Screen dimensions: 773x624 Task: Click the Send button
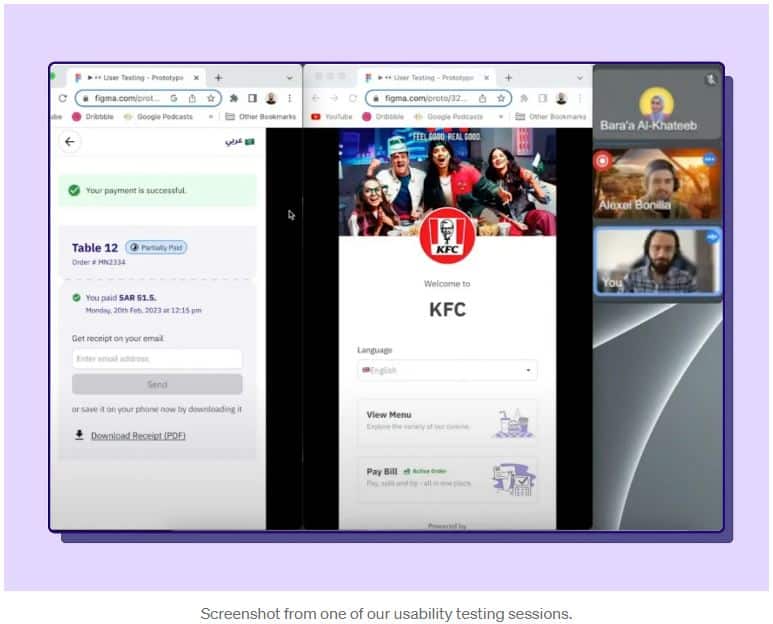(157, 385)
